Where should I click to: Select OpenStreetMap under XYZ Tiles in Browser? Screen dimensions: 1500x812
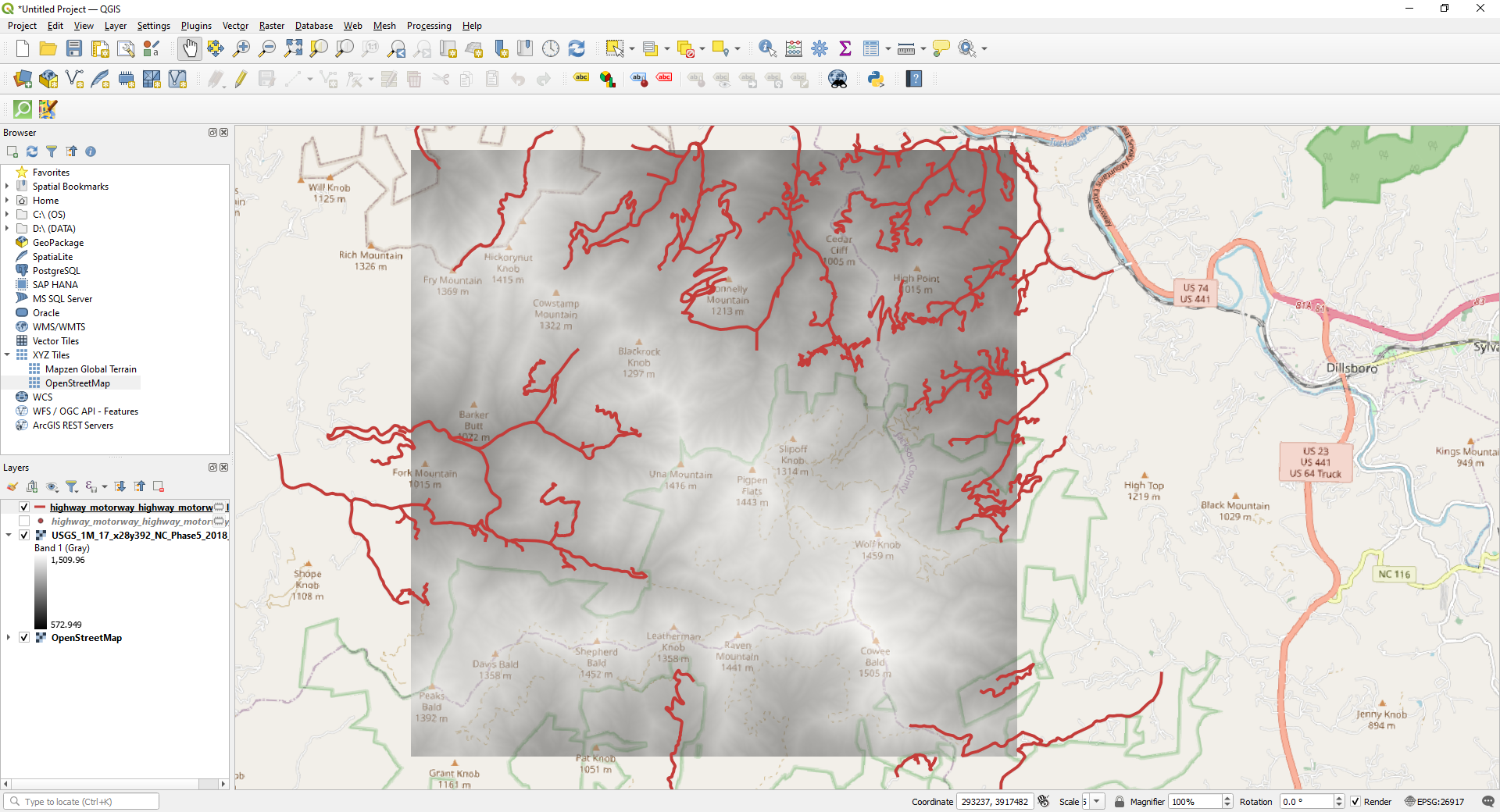pyautogui.click(x=77, y=383)
